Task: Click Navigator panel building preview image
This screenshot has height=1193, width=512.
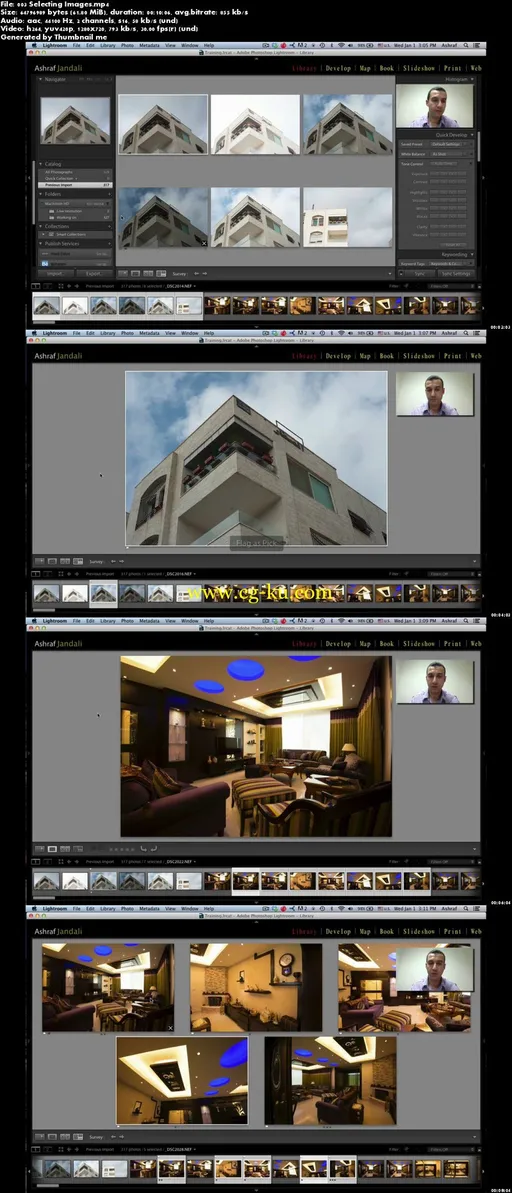Action: tap(75, 120)
